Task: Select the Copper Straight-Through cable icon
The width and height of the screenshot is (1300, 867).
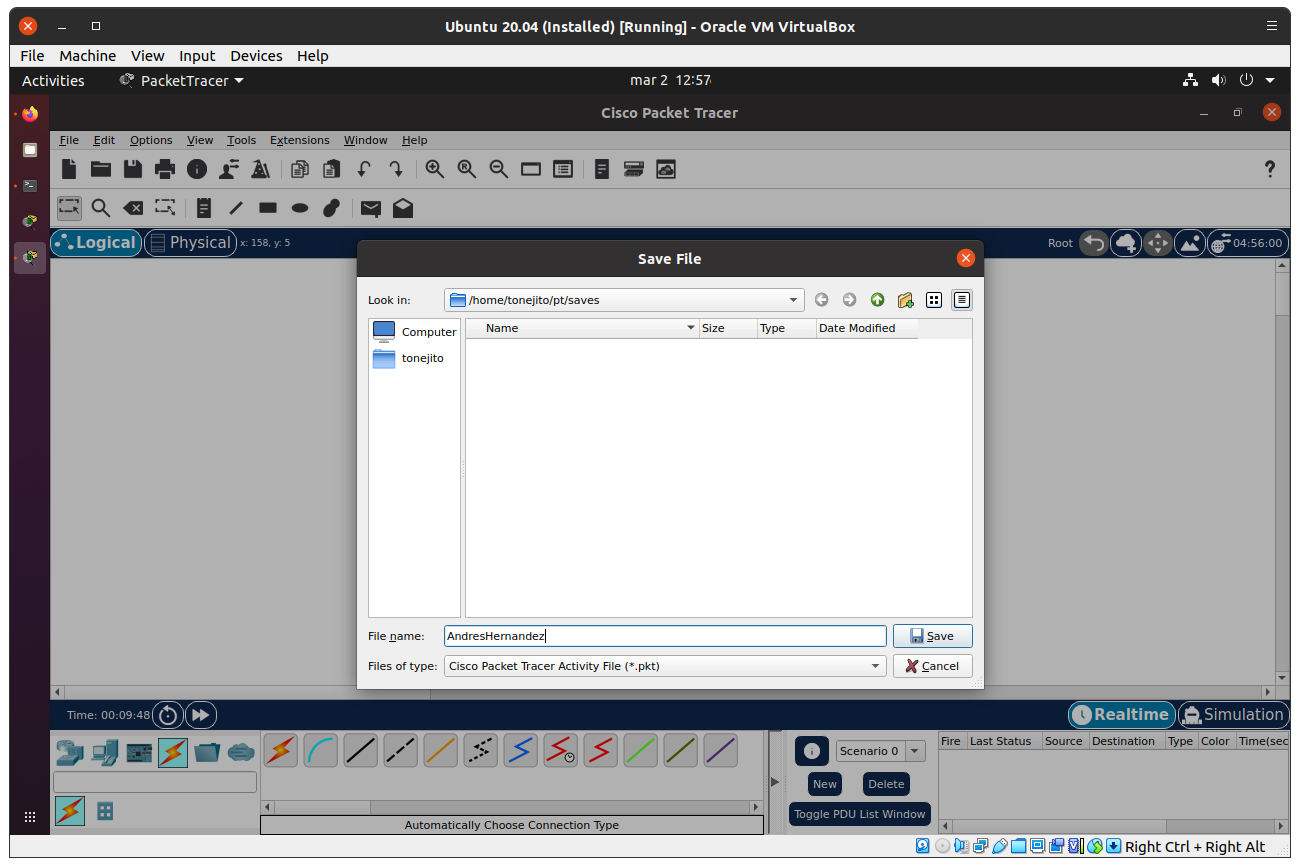Action: 360,750
